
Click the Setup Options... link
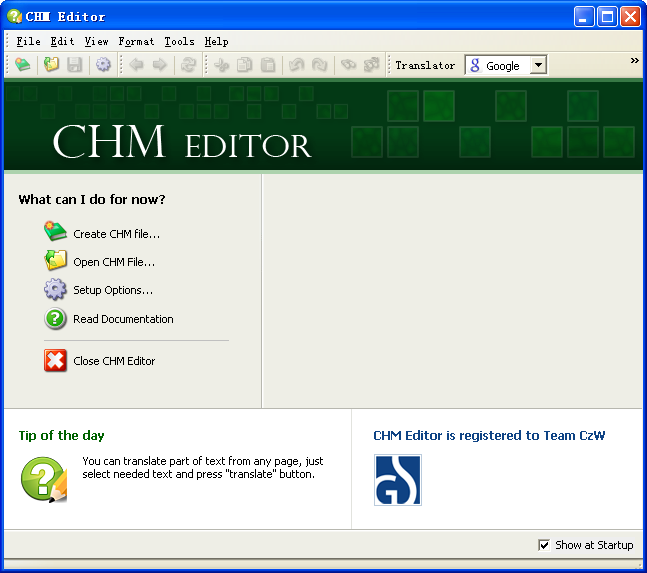pos(113,291)
